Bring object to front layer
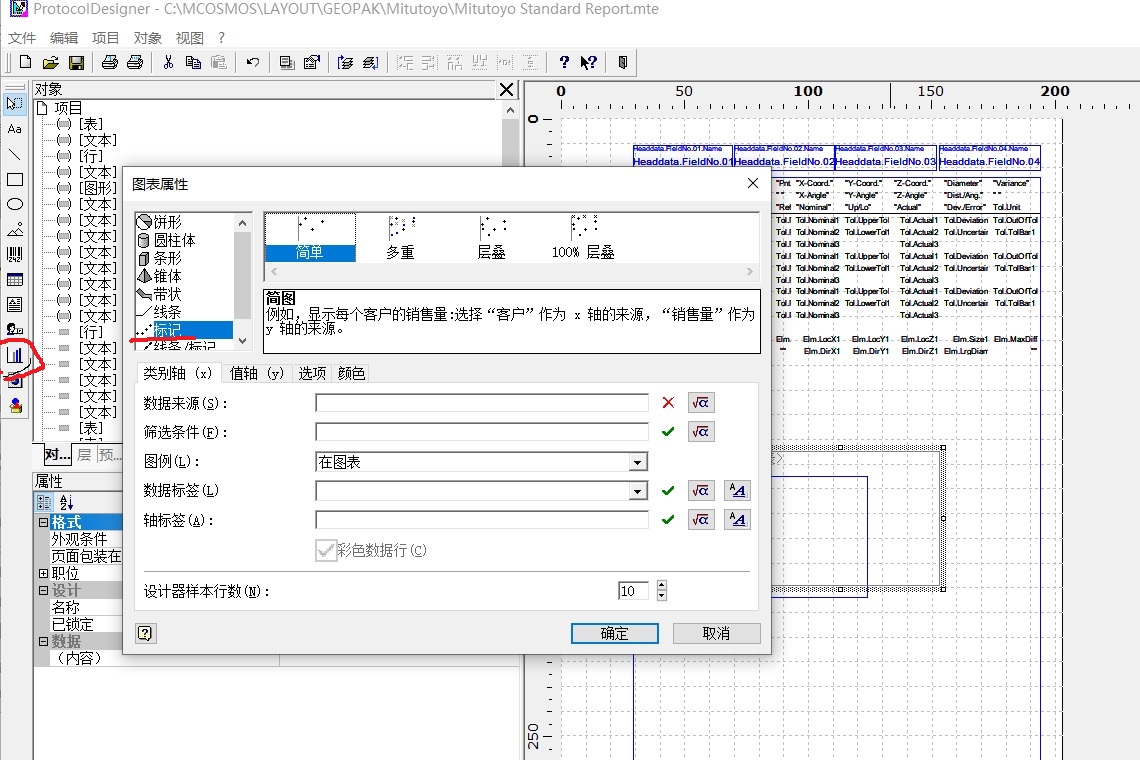 (345, 63)
